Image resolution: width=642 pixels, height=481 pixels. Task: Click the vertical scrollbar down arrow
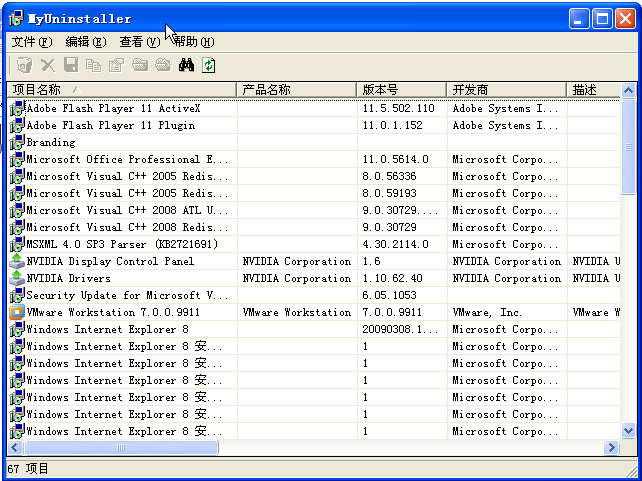tap(628, 431)
